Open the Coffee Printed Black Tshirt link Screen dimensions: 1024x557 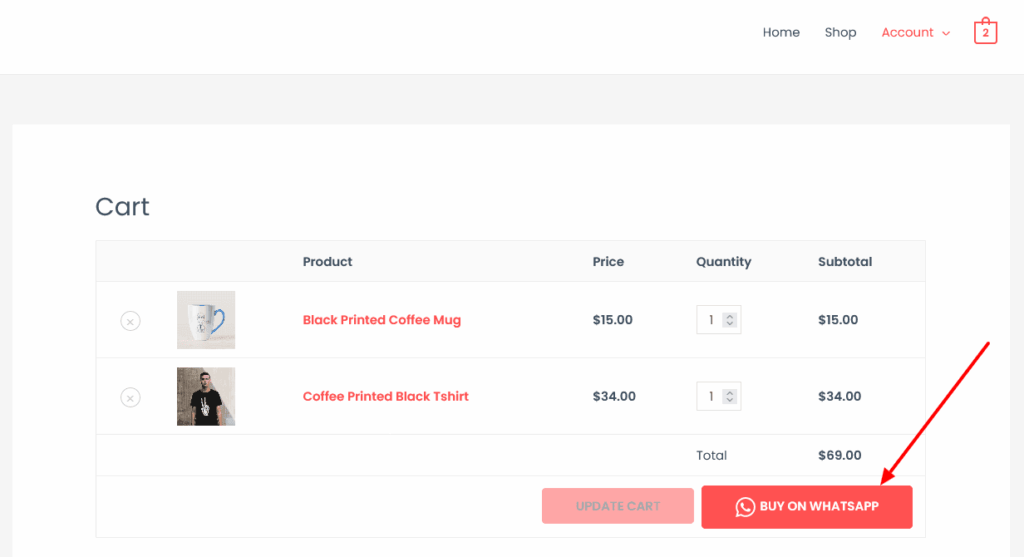coord(385,396)
